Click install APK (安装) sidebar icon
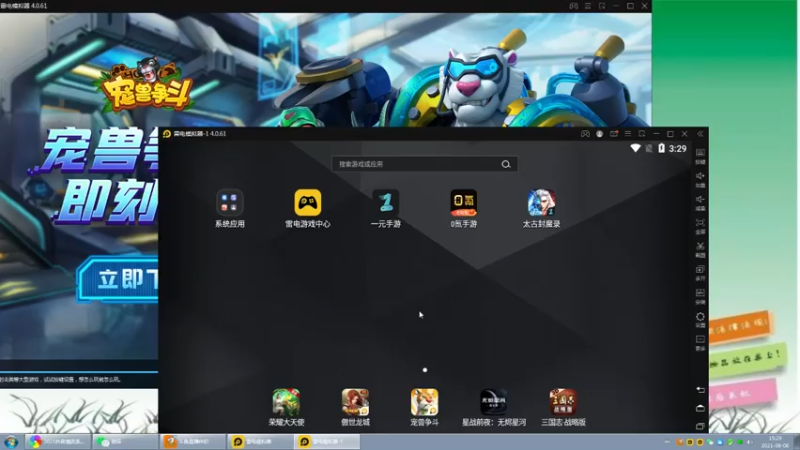Image resolution: width=800 pixels, height=450 pixels. click(x=700, y=296)
